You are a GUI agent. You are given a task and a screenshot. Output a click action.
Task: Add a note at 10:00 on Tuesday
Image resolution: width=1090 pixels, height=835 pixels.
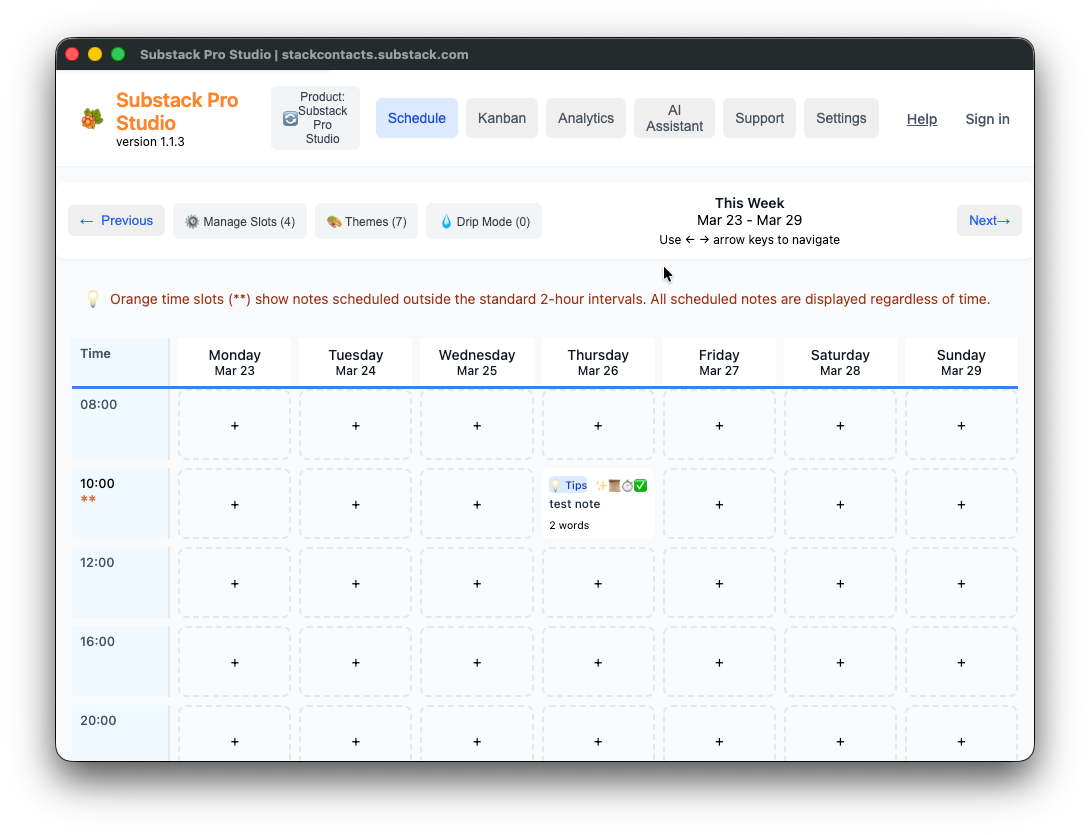click(355, 504)
